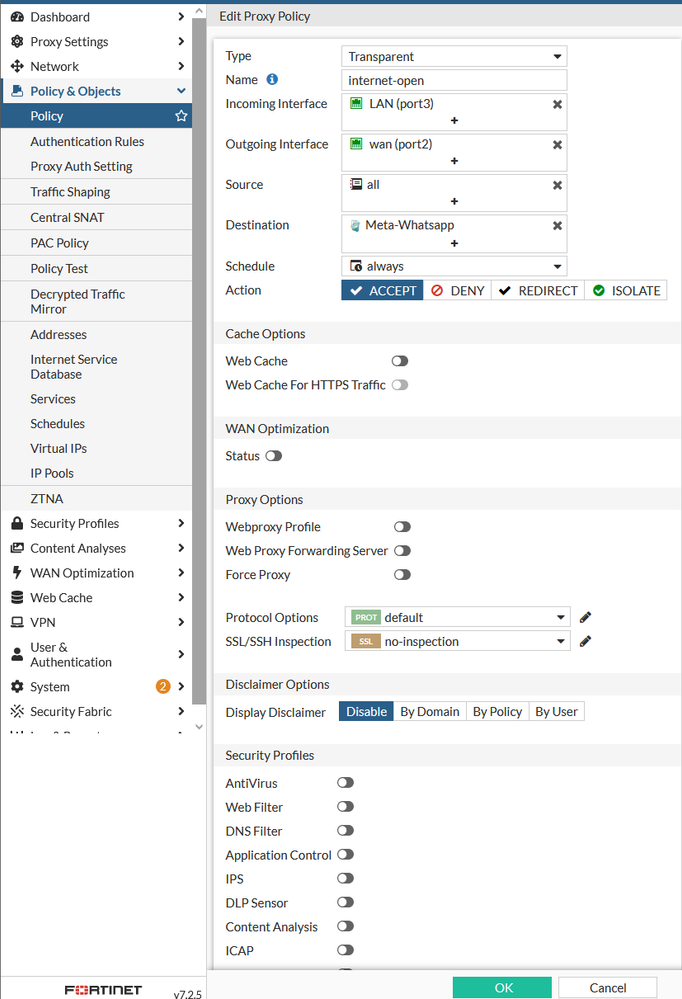
Task: Remove the 'all' source entry
Action: tap(557, 185)
